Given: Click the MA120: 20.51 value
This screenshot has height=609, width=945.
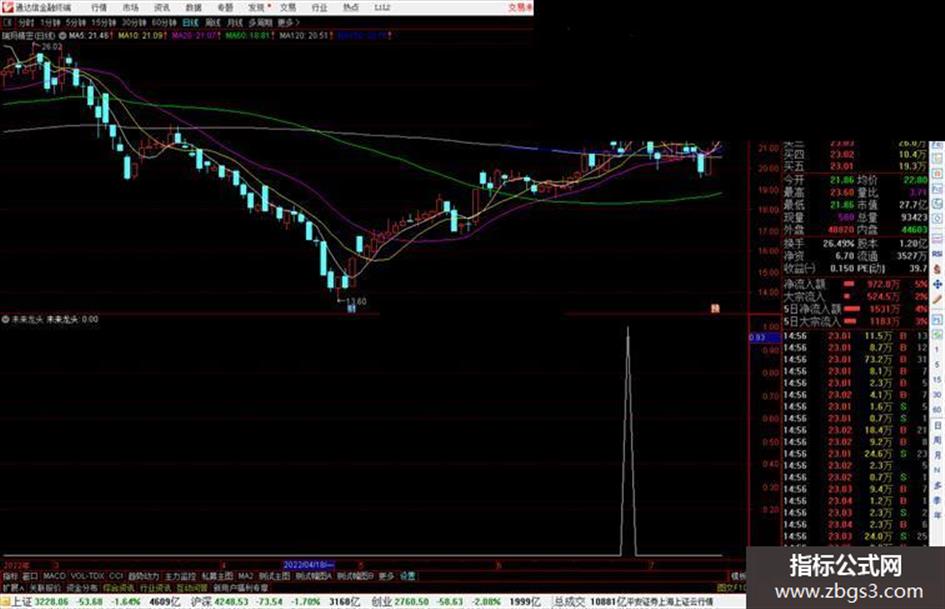Looking at the screenshot, I should pyautogui.click(x=305, y=36).
